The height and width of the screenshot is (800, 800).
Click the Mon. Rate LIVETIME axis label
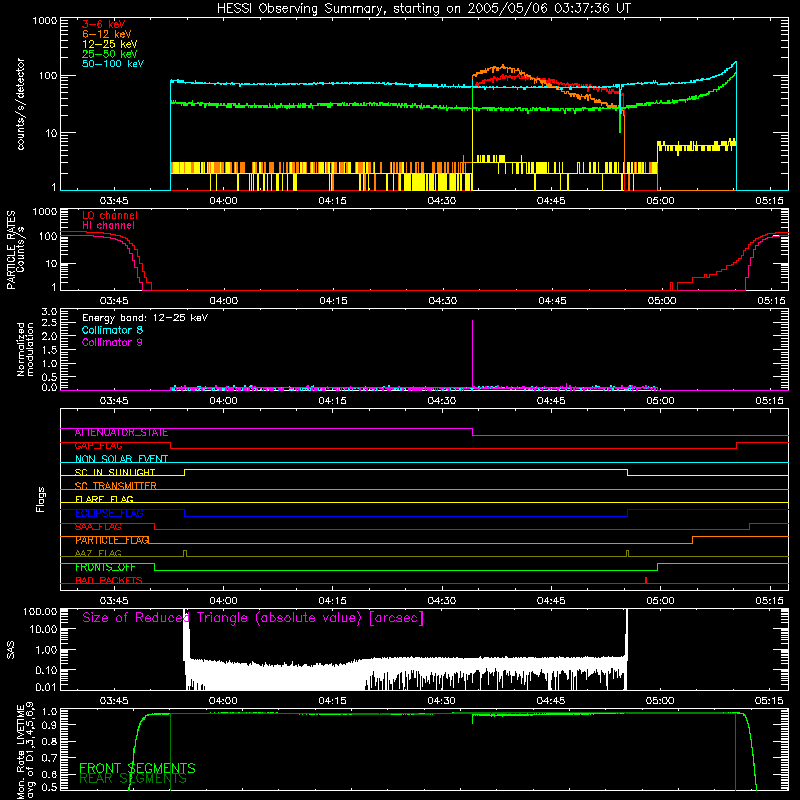pyautogui.click(x=20, y=752)
